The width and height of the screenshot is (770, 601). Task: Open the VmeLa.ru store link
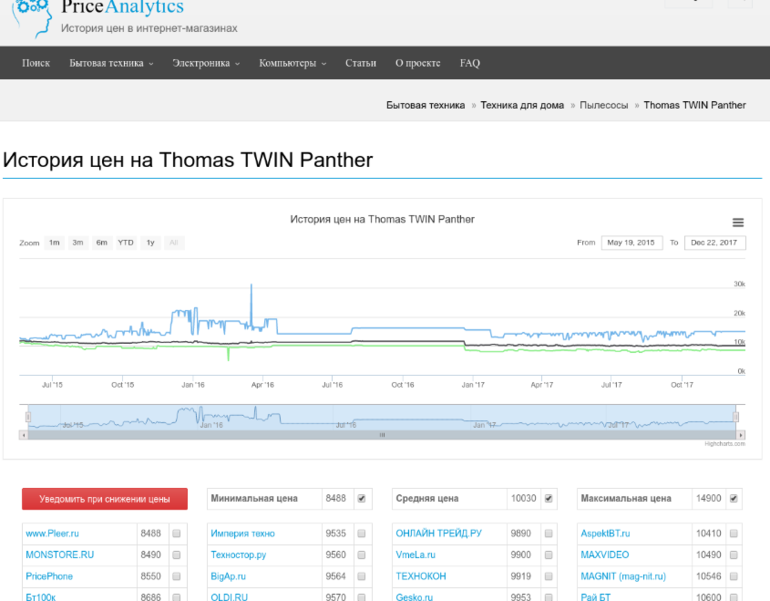(x=415, y=555)
